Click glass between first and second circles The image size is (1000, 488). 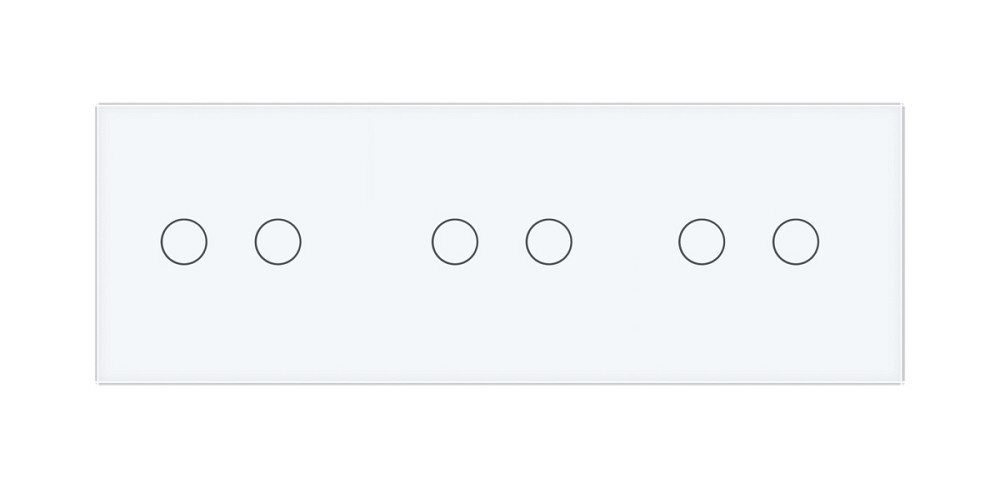(x=230, y=242)
